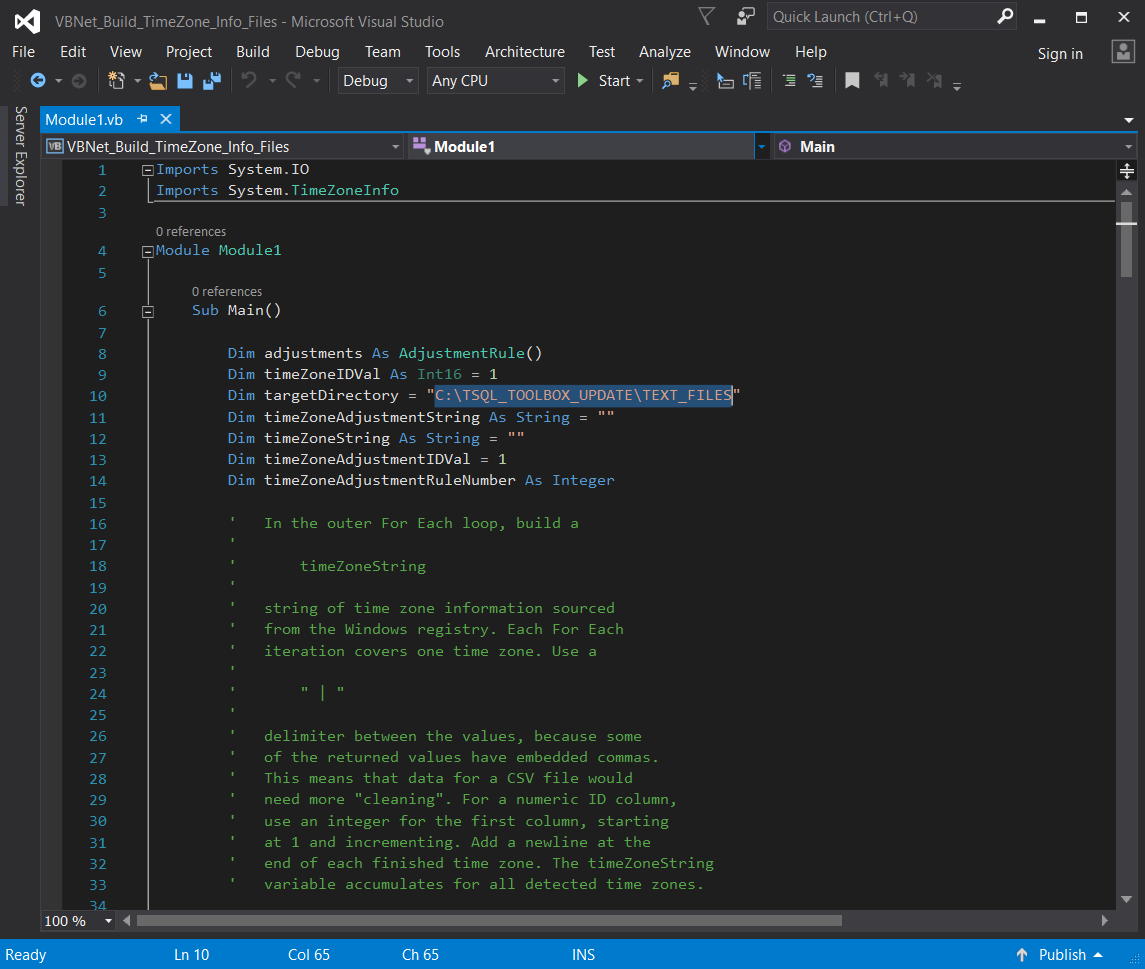Click the Open File folder icon
1145x969 pixels.
click(157, 81)
